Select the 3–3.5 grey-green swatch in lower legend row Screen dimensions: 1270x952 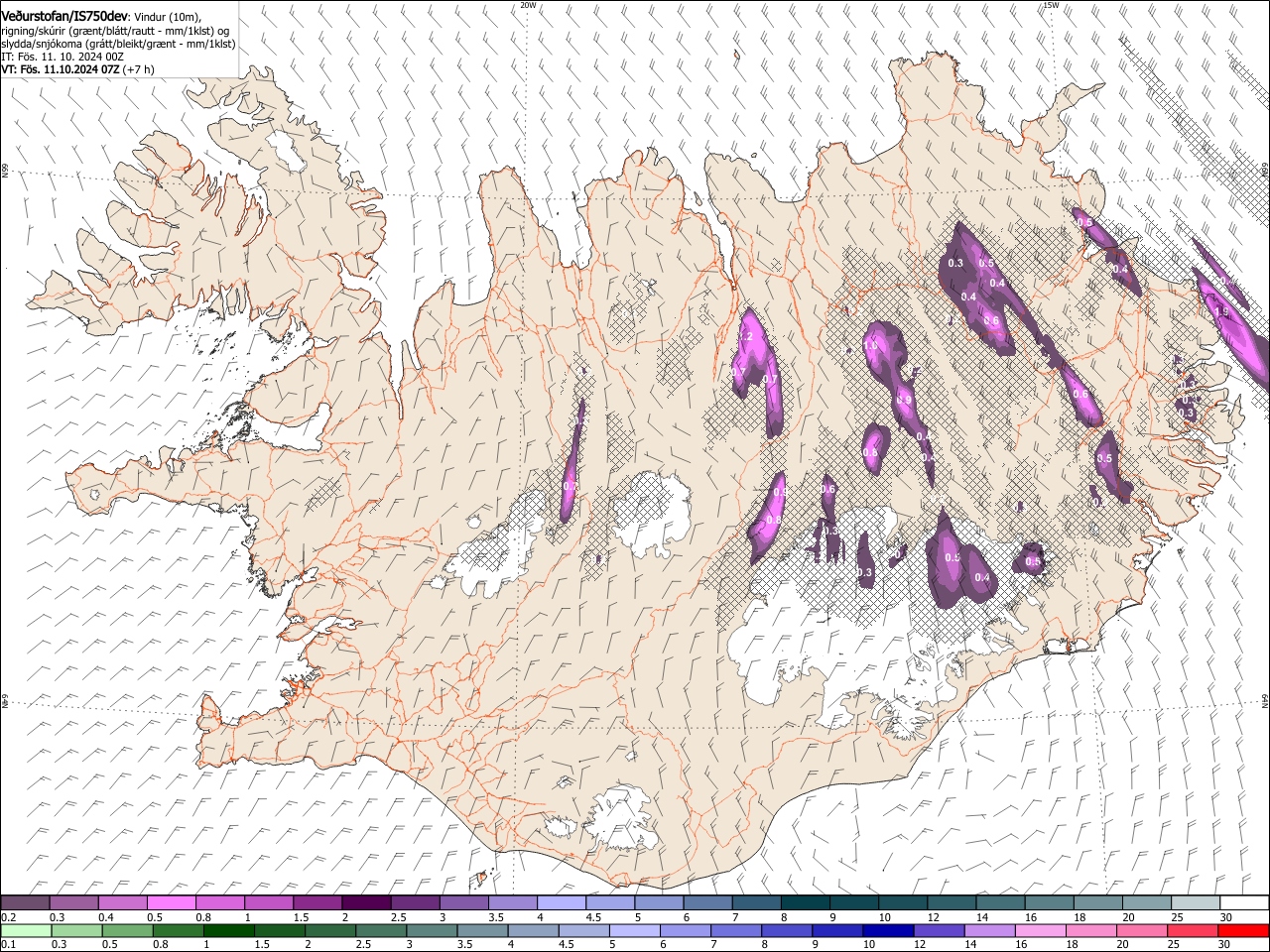click(x=431, y=930)
